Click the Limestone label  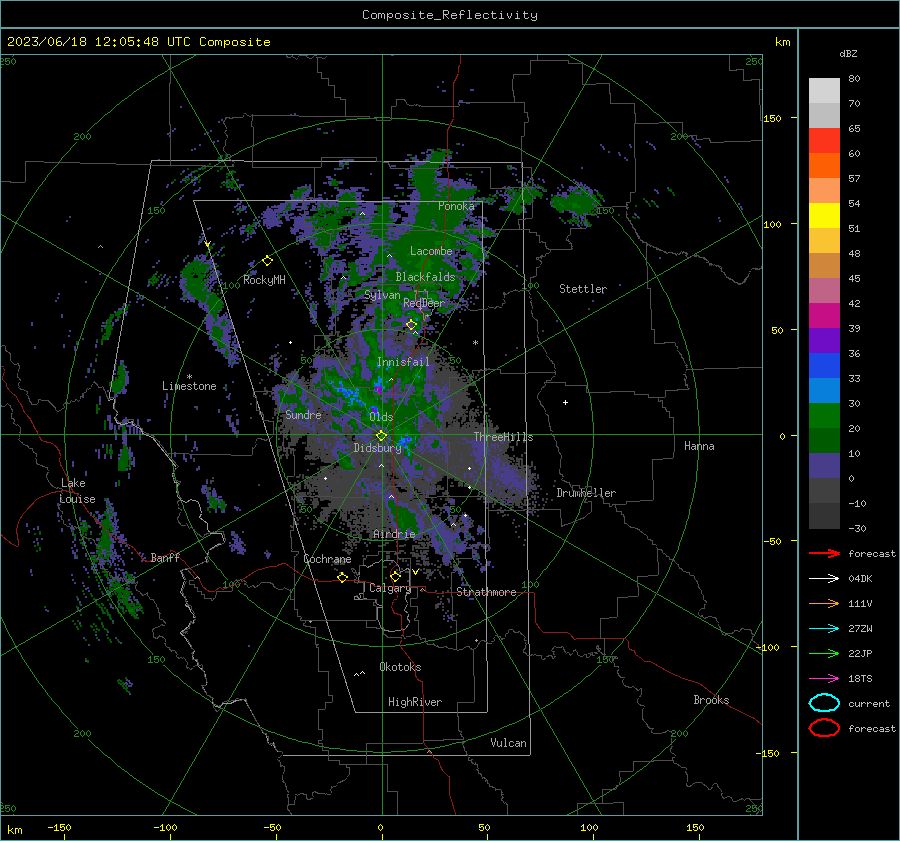click(x=189, y=386)
